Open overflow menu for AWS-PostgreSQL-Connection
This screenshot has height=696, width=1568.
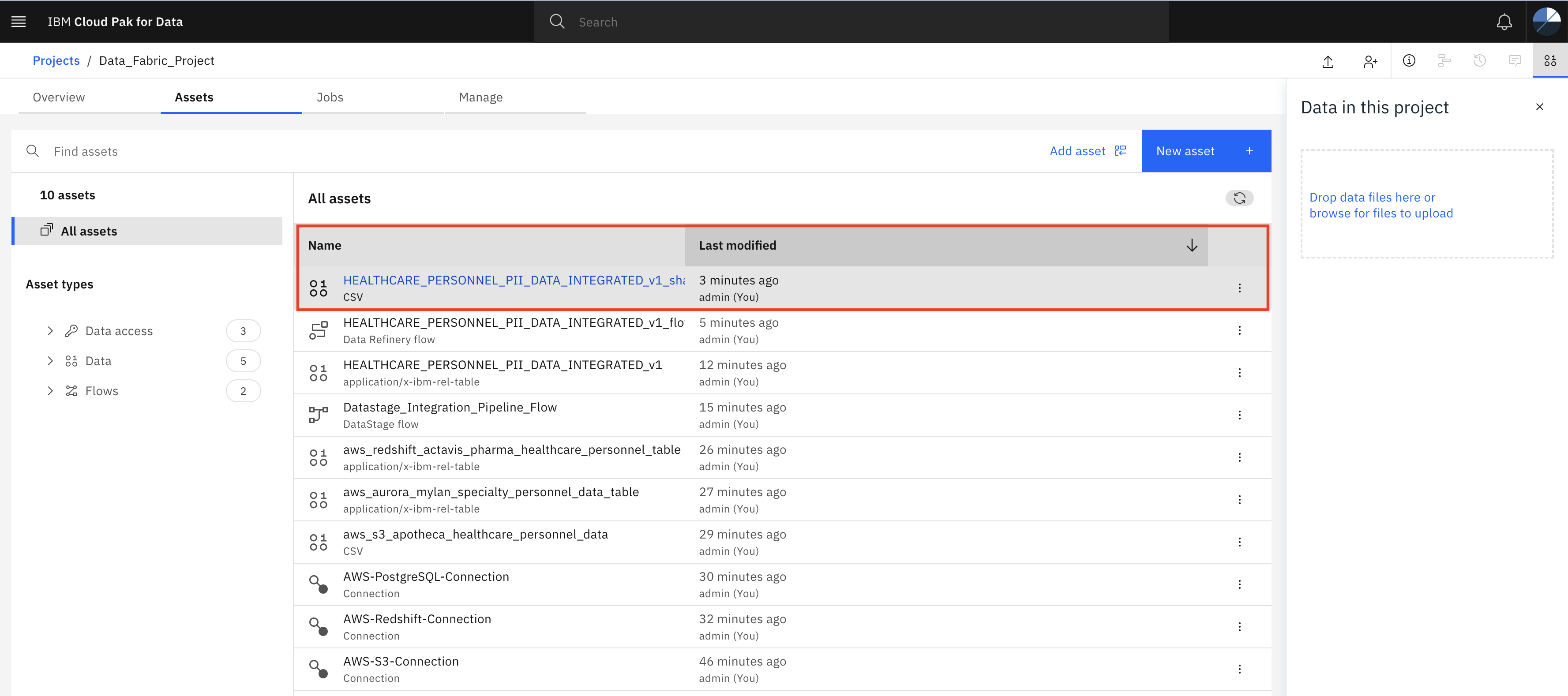tap(1239, 584)
